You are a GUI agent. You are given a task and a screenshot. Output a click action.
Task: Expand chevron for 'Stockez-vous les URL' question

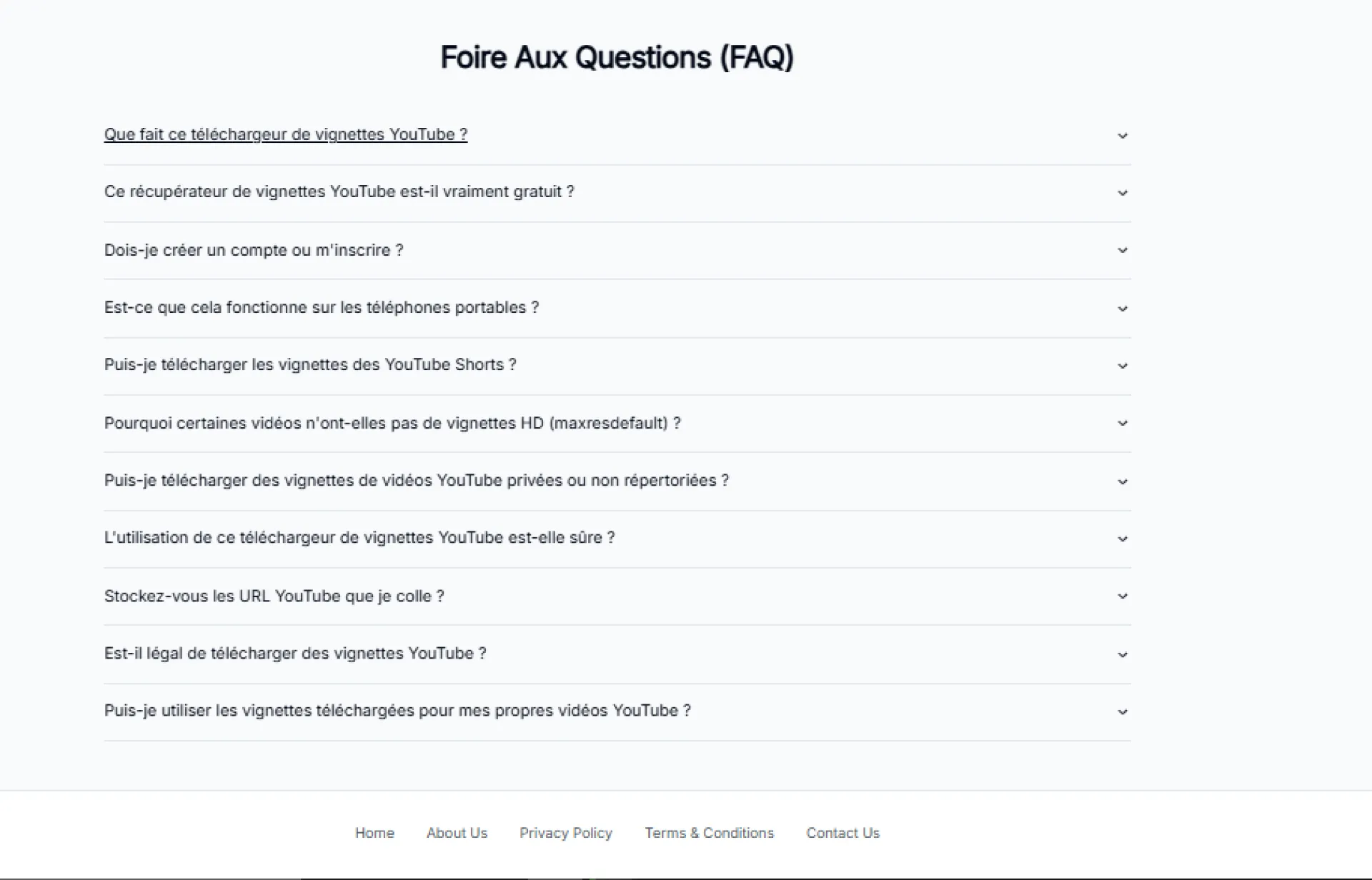(1122, 596)
